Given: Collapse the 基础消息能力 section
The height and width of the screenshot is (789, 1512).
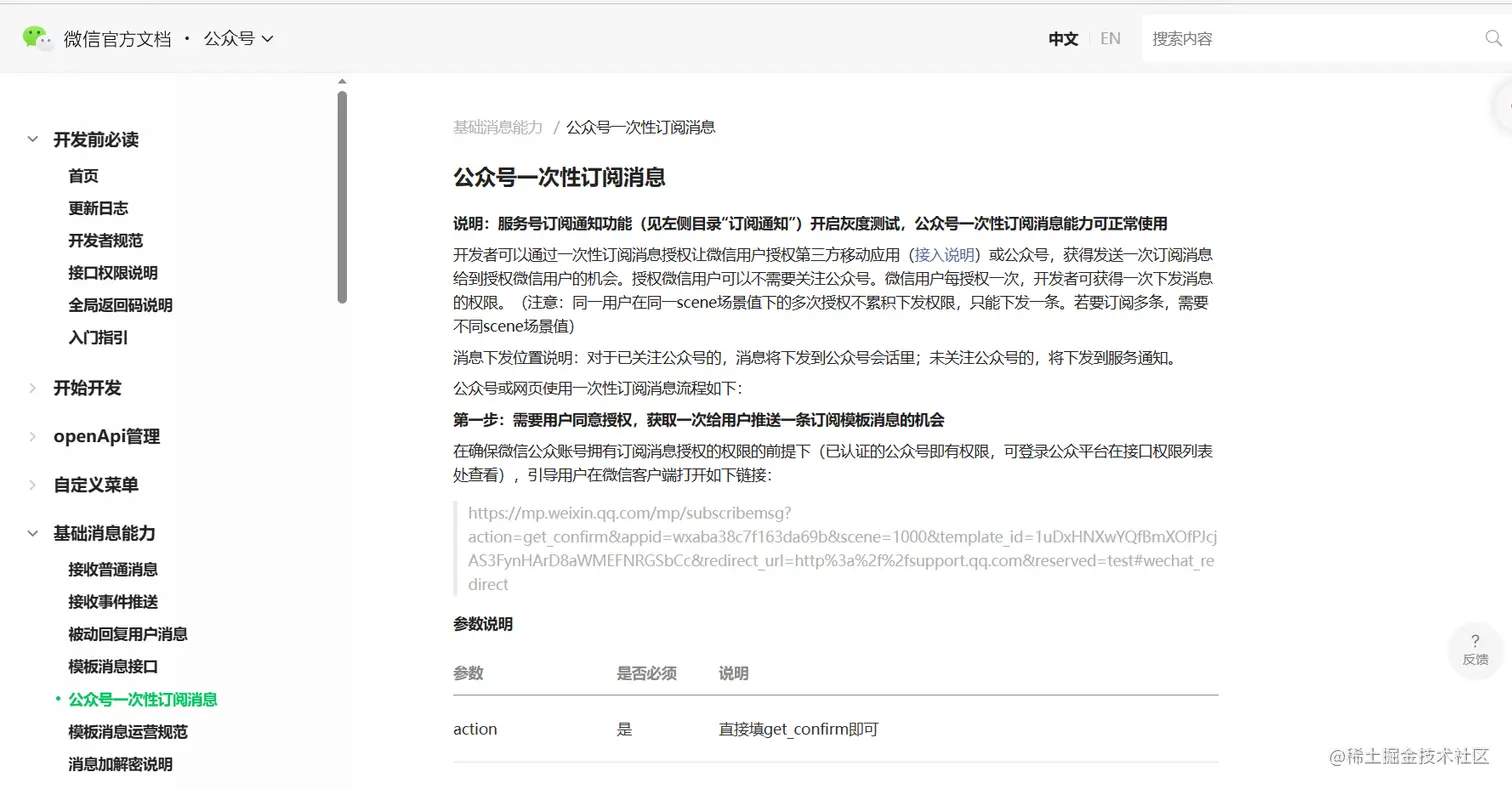Looking at the screenshot, I should (x=33, y=533).
